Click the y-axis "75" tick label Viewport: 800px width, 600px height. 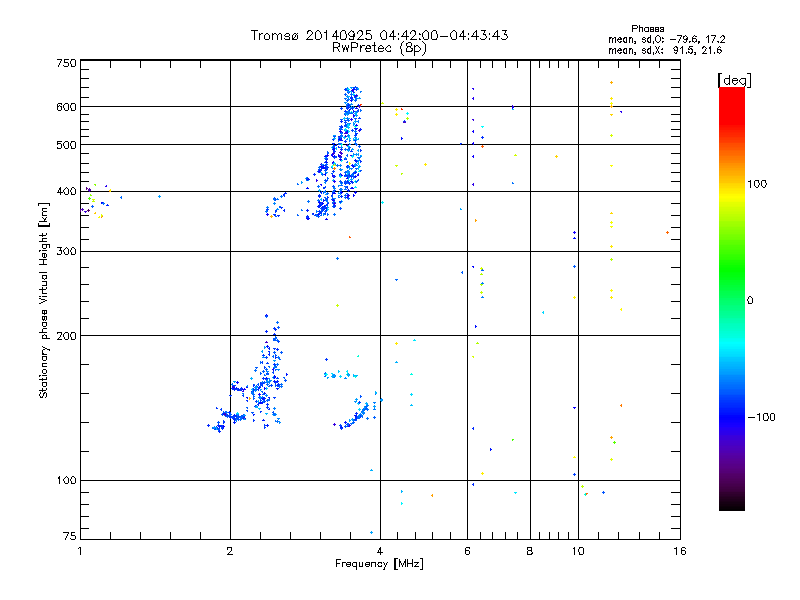(70, 536)
